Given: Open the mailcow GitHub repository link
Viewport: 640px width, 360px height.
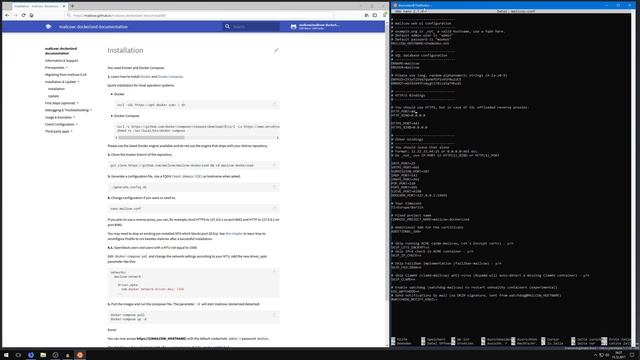Looking at the screenshot, I should 315,27.
